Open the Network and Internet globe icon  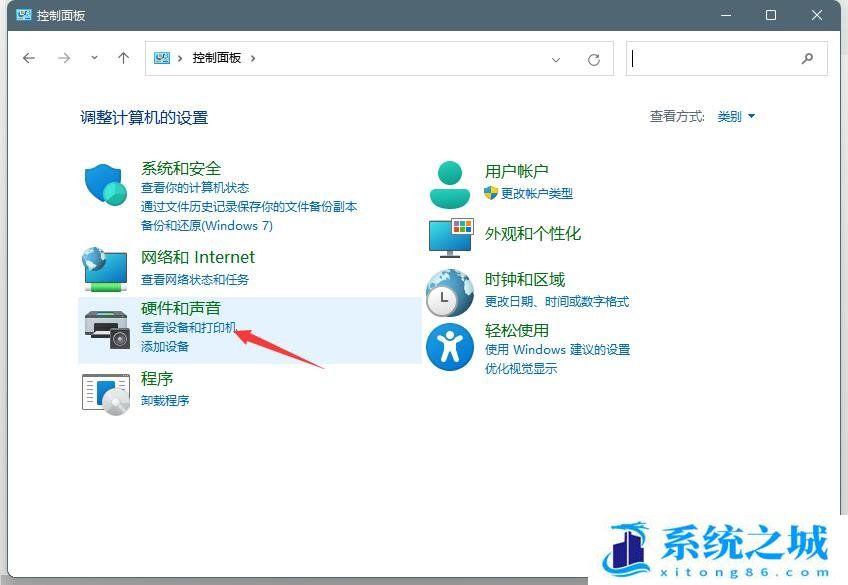click(105, 269)
